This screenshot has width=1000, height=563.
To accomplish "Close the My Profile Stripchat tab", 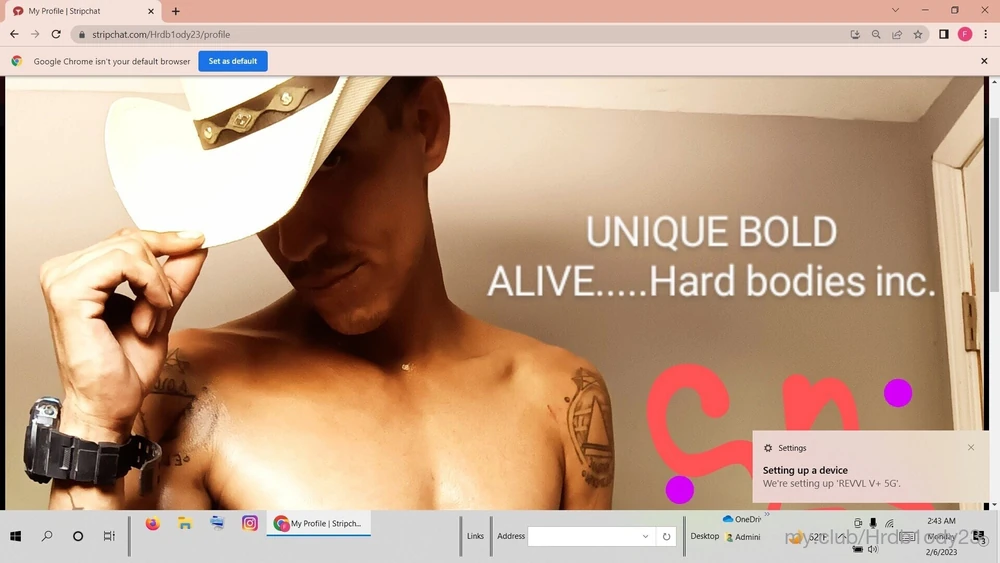I will pyautogui.click(x=151, y=11).
